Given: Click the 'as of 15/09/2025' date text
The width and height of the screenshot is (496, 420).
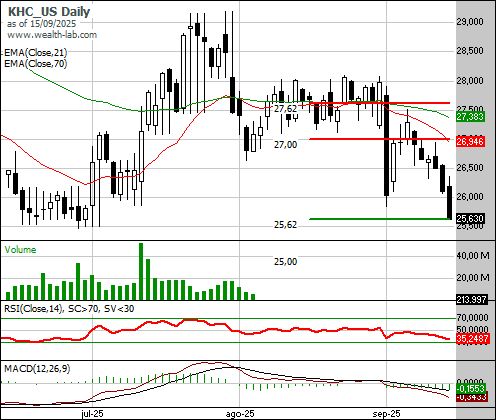Looking at the screenshot, I should [41, 24].
